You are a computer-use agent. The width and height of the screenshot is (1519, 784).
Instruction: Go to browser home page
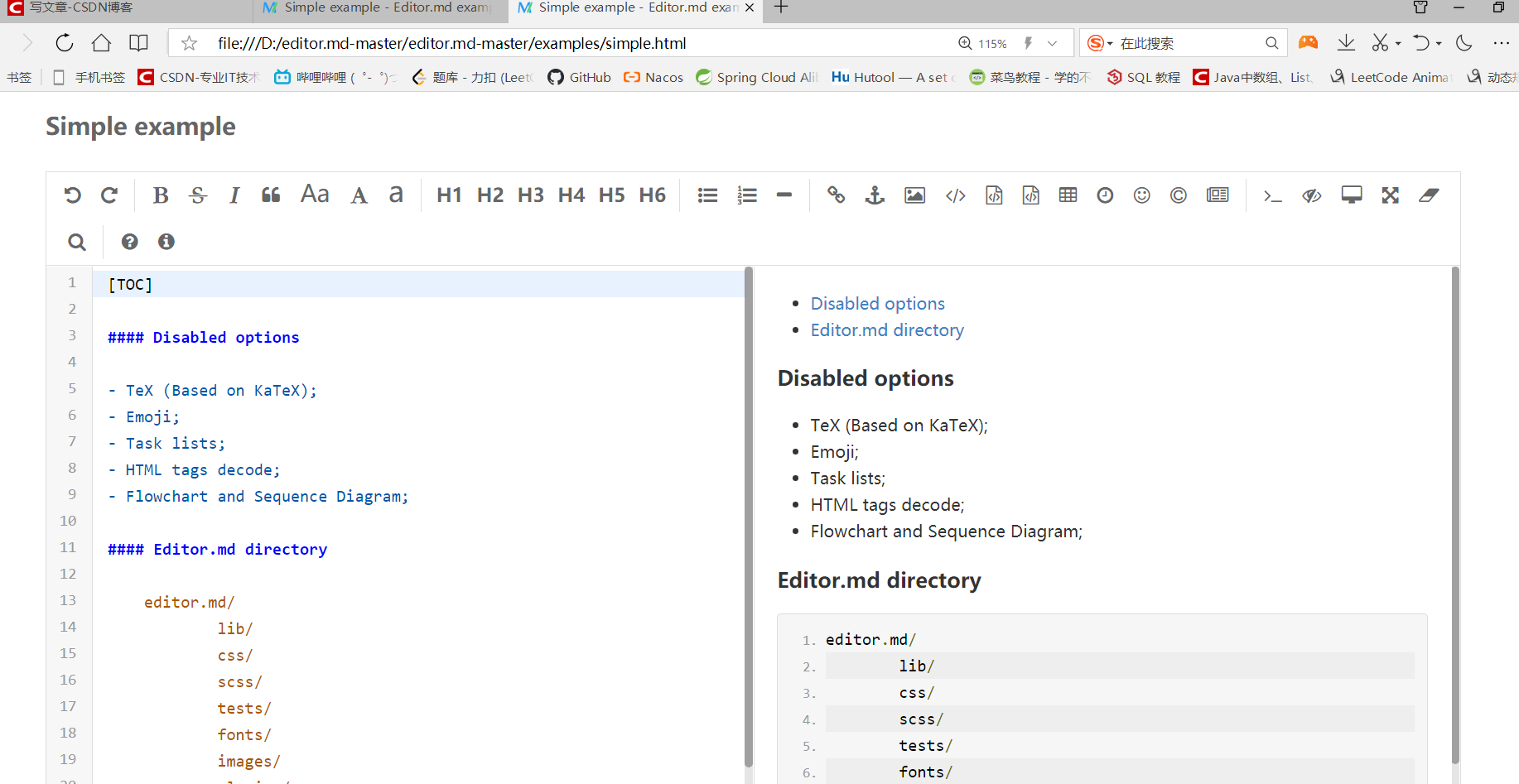tap(101, 43)
